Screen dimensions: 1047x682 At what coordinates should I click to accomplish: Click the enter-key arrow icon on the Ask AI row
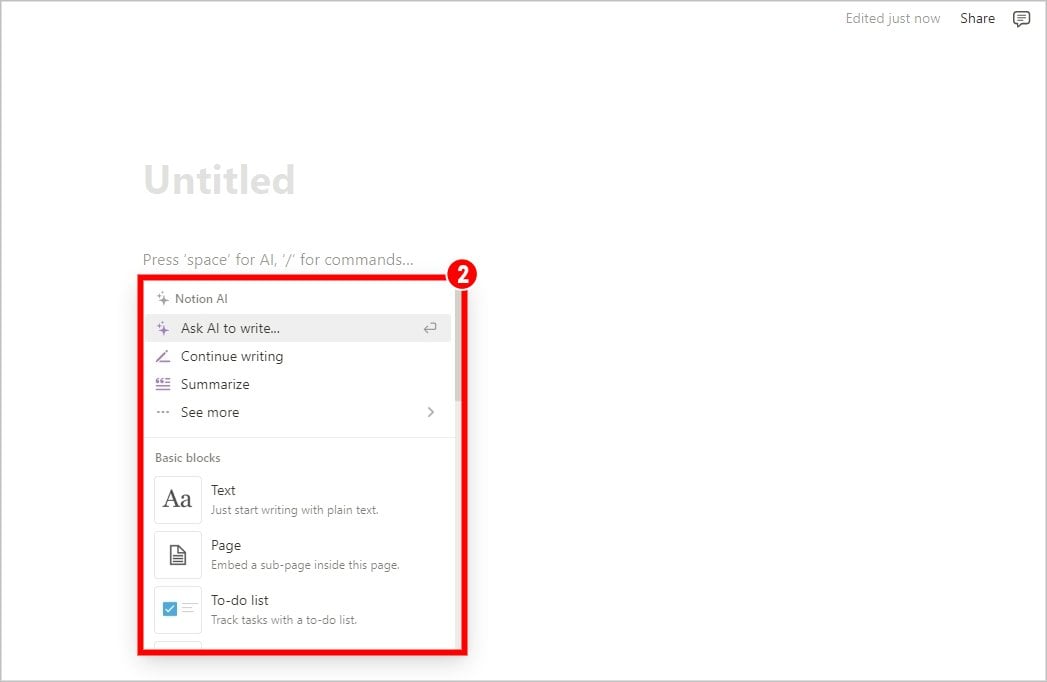[430, 328]
